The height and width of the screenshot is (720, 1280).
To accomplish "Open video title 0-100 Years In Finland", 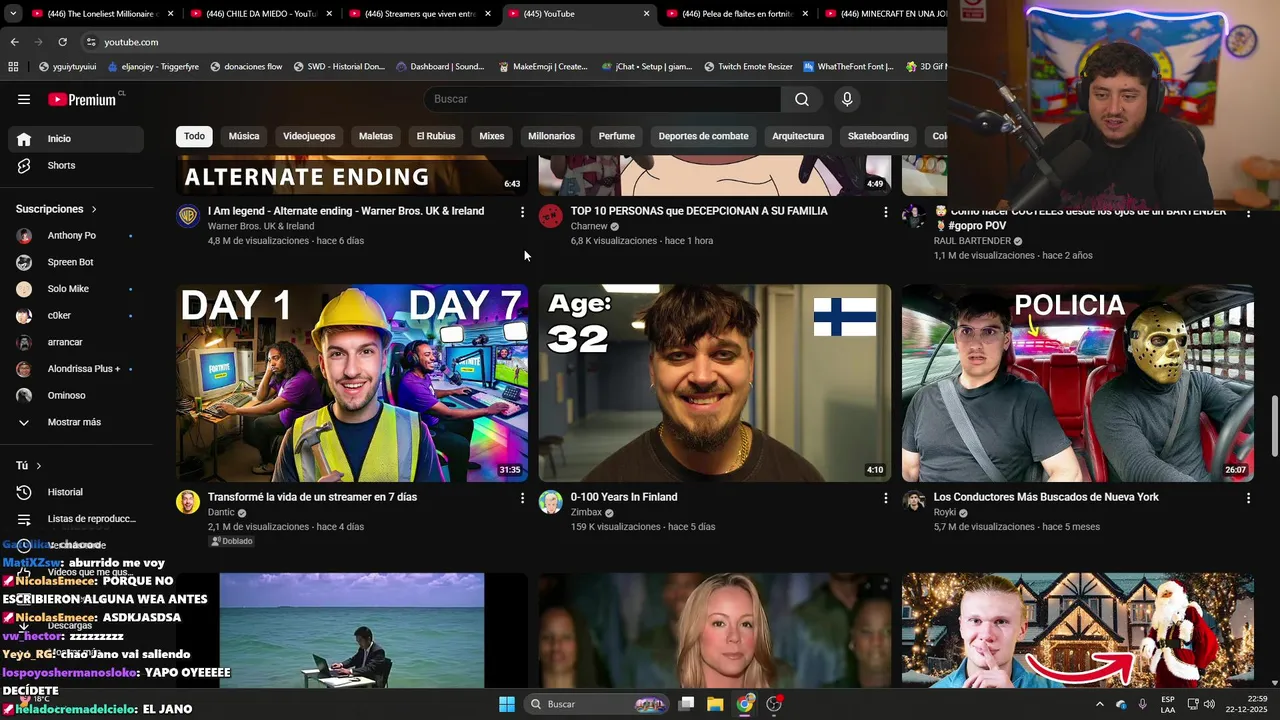I will point(624,497).
